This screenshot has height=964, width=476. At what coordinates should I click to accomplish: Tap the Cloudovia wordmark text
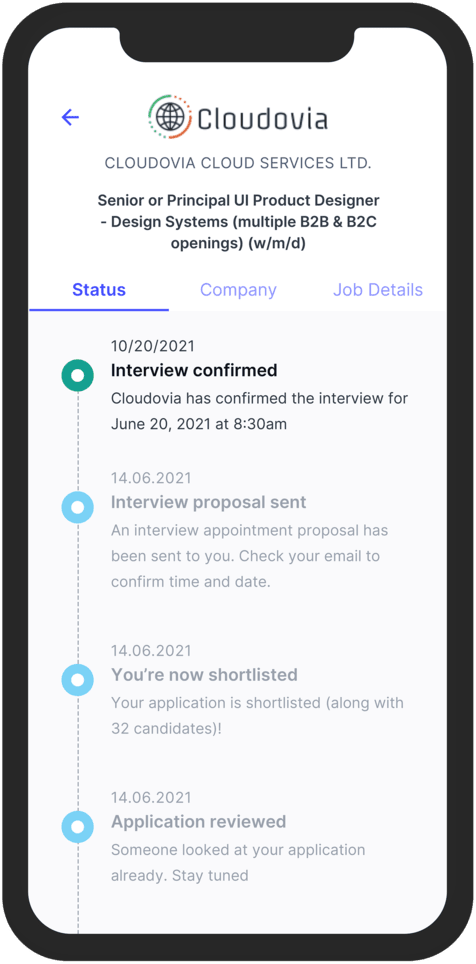point(263,118)
